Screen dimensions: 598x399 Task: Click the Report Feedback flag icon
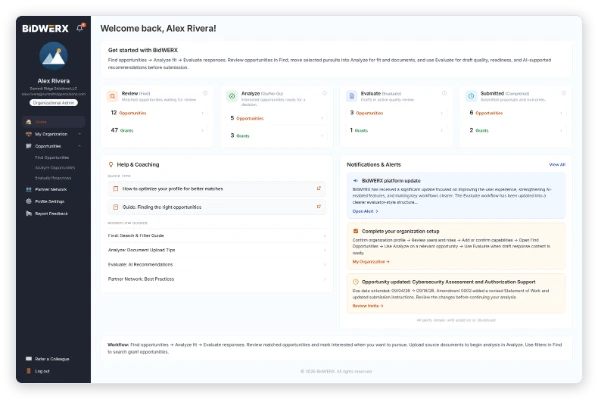[29, 214]
